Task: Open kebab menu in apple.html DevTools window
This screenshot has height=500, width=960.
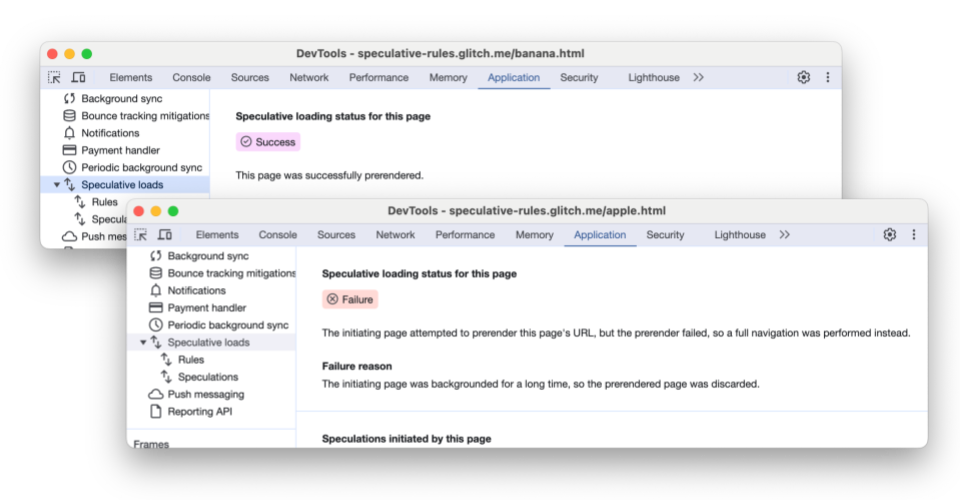Action: coord(913,235)
